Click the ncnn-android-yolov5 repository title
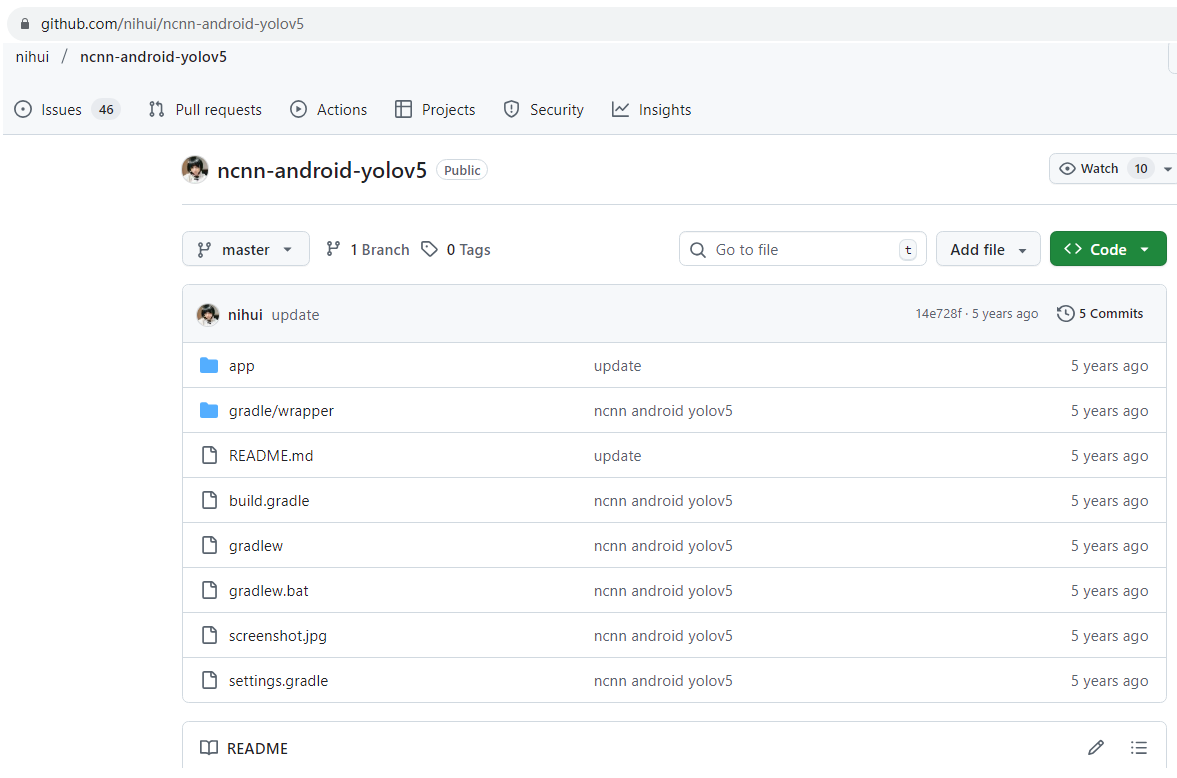Viewport: 1177px width, 778px height. coord(322,170)
